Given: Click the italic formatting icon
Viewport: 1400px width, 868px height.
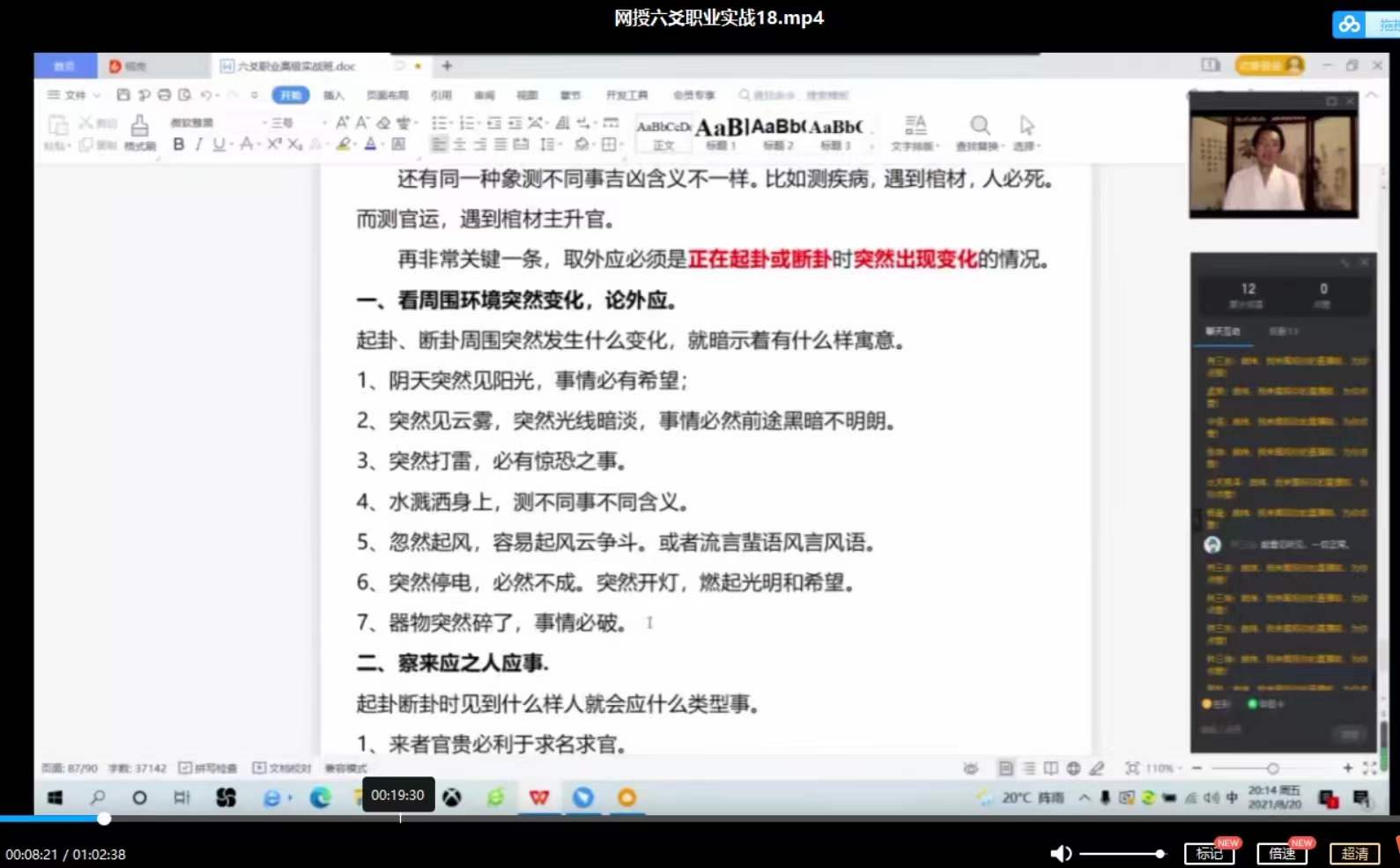Looking at the screenshot, I should click(x=199, y=145).
